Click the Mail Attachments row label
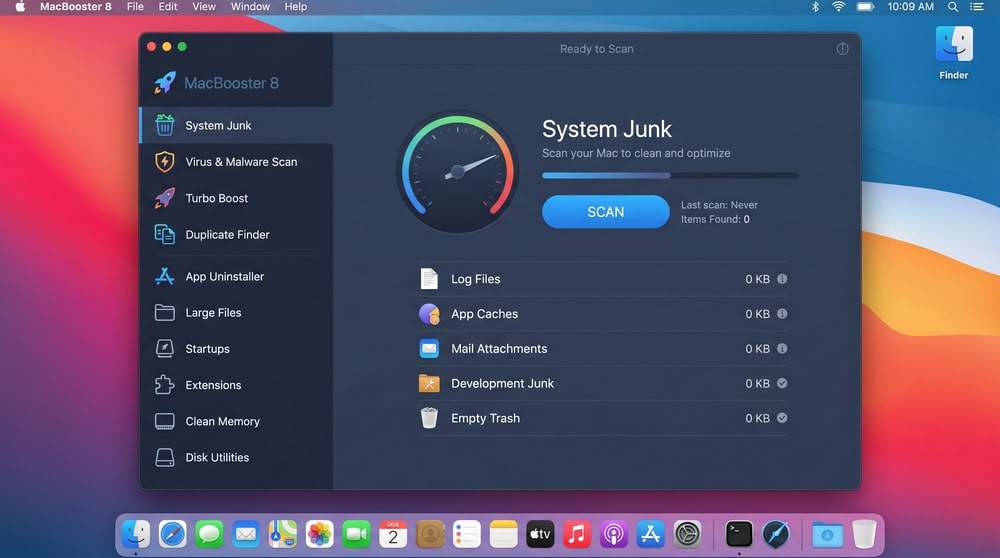 click(499, 349)
